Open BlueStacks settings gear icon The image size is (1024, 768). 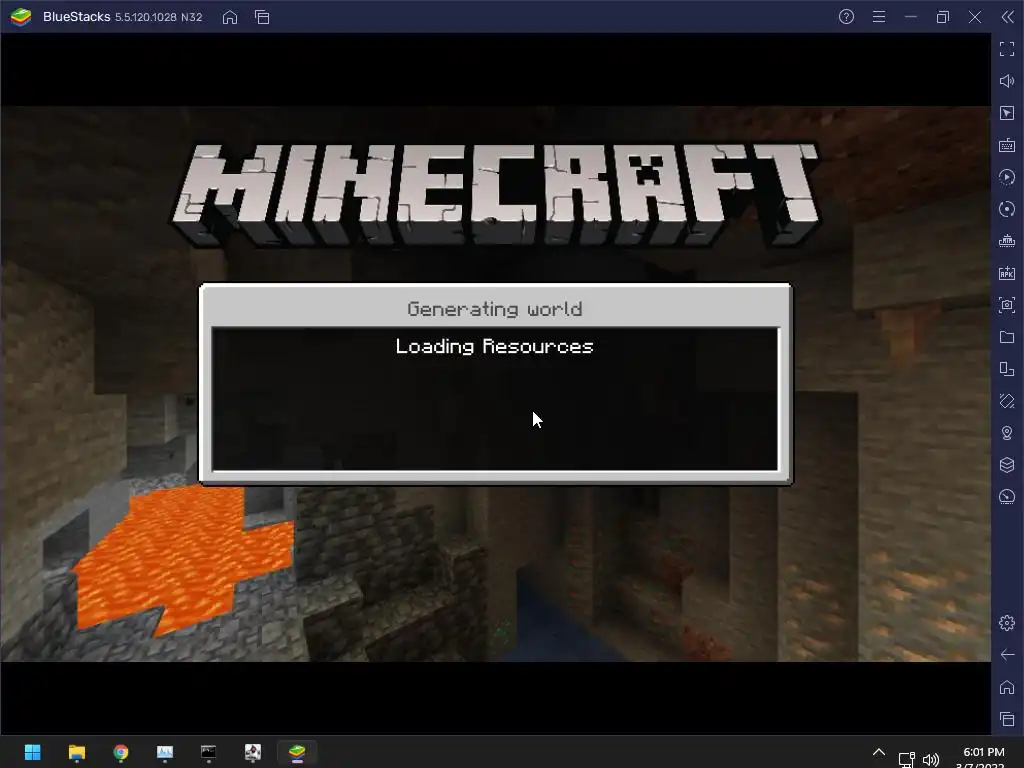[1007, 623]
